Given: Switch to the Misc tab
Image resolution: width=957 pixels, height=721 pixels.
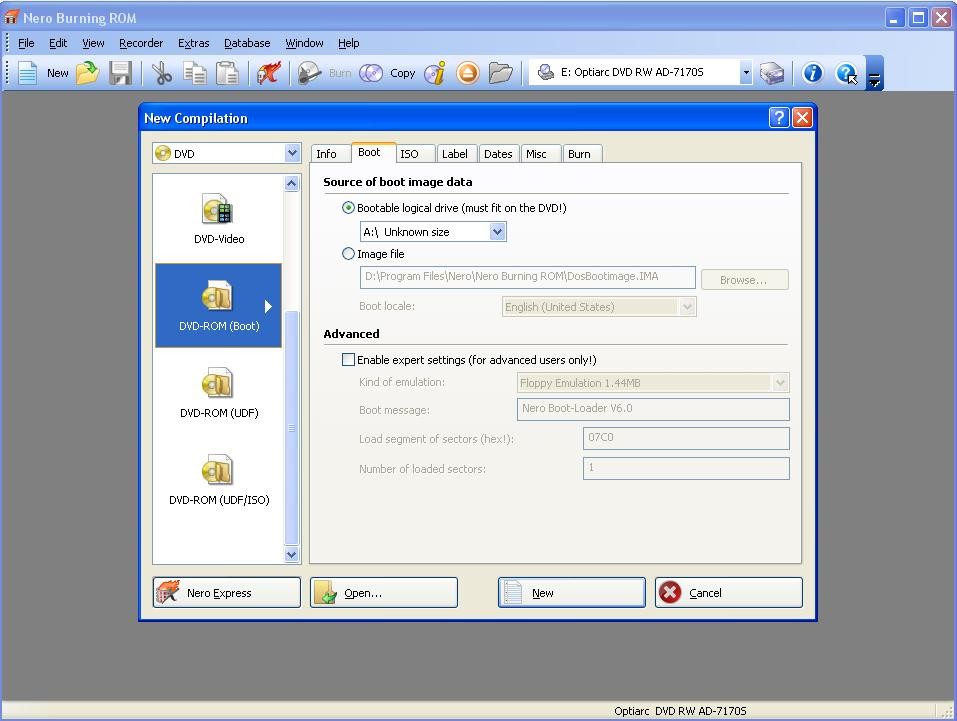Looking at the screenshot, I should coord(541,154).
